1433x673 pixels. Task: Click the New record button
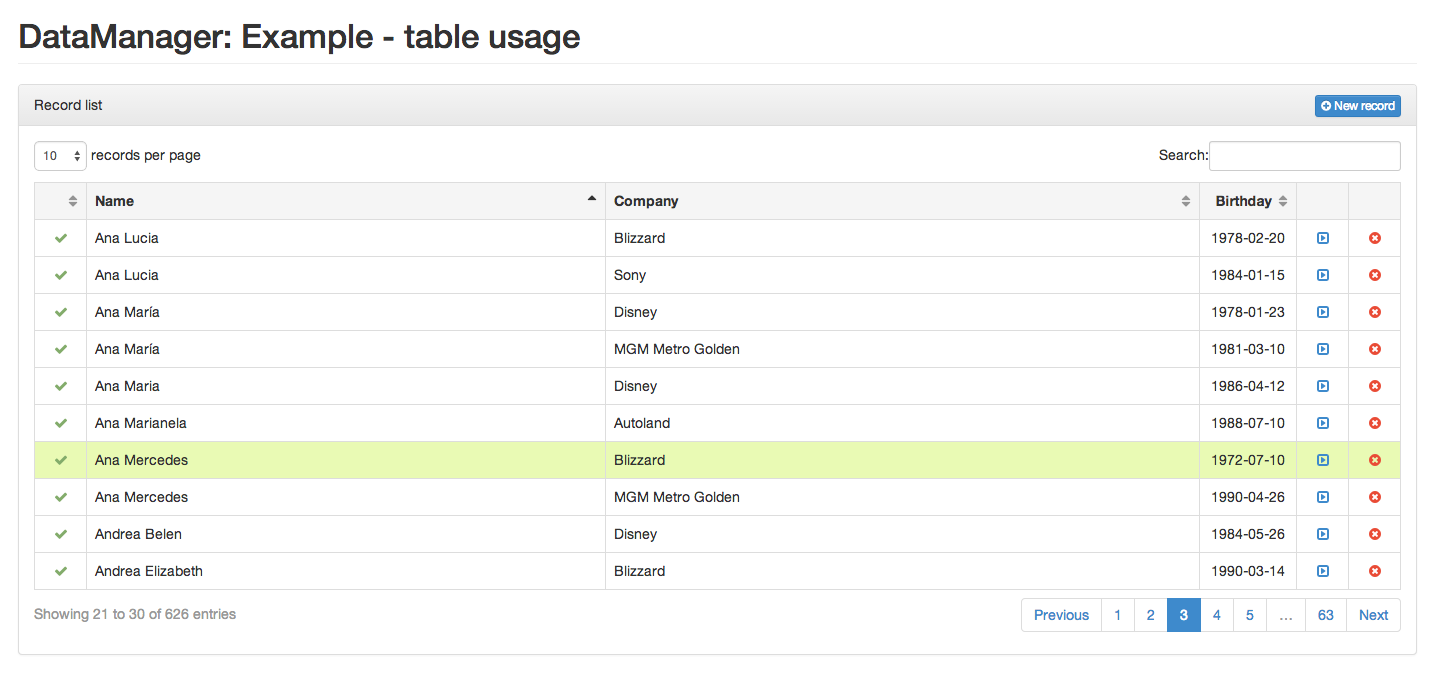tap(1357, 106)
